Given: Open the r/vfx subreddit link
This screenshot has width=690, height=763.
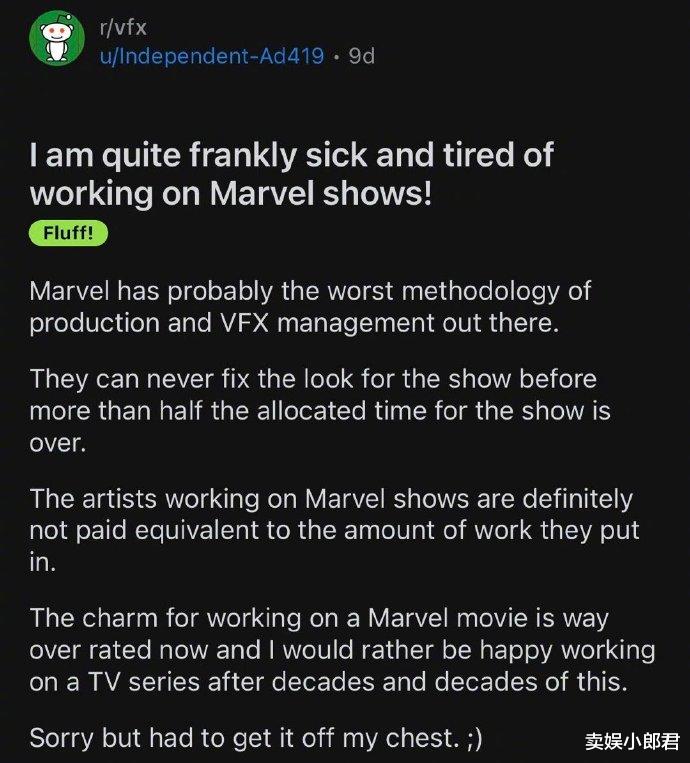Looking at the screenshot, I should (x=123, y=27).
